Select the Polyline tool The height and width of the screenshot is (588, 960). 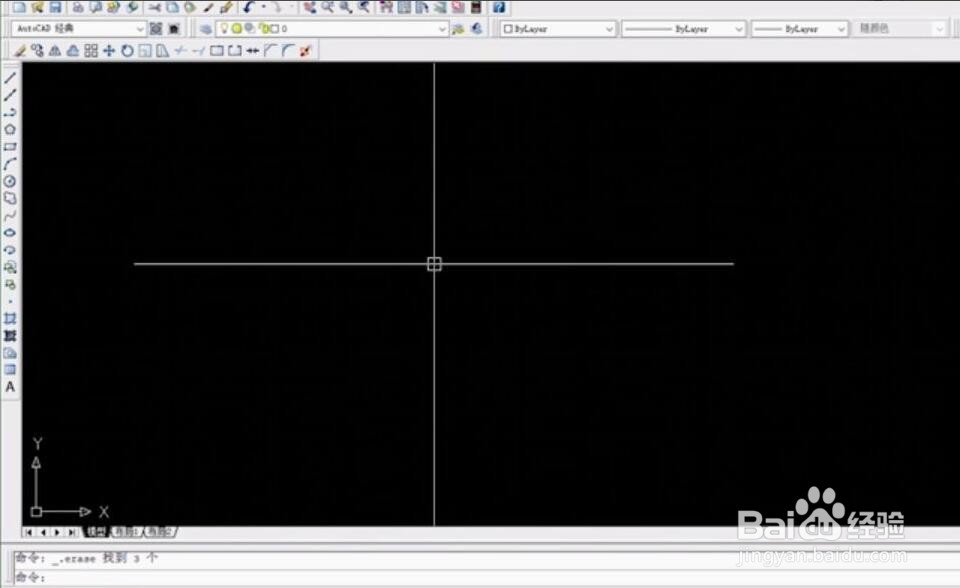click(10, 112)
